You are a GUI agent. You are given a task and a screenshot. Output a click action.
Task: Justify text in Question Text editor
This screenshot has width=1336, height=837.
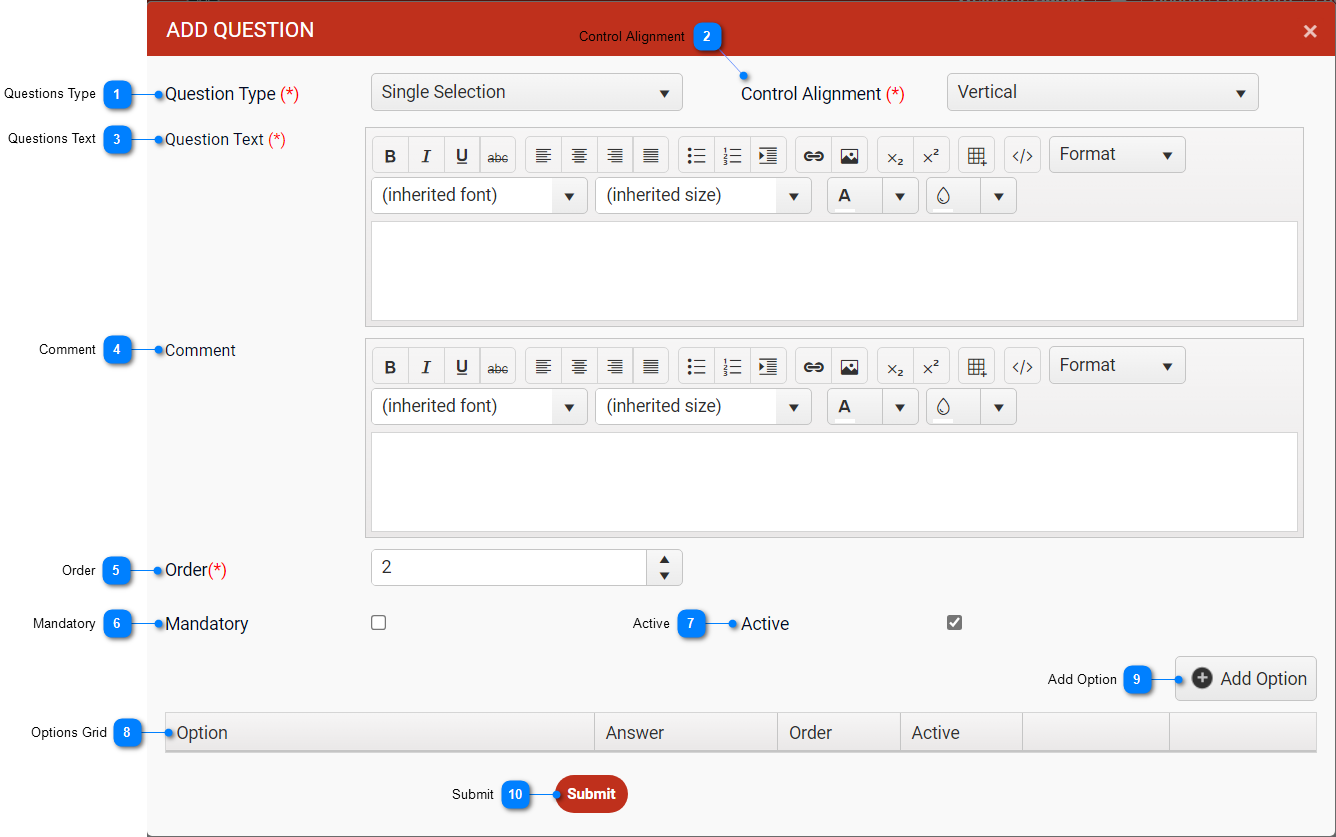651,155
